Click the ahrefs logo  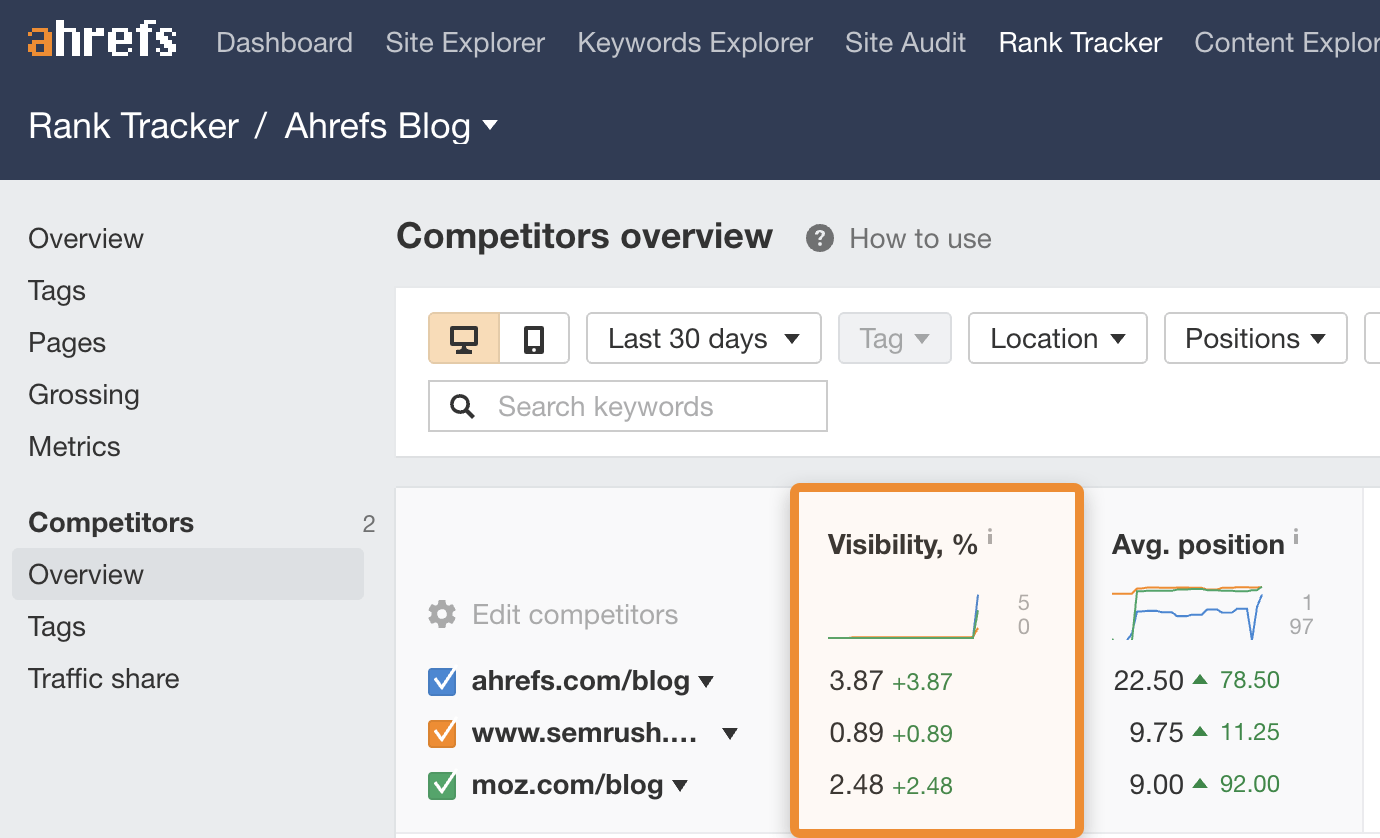[x=100, y=40]
